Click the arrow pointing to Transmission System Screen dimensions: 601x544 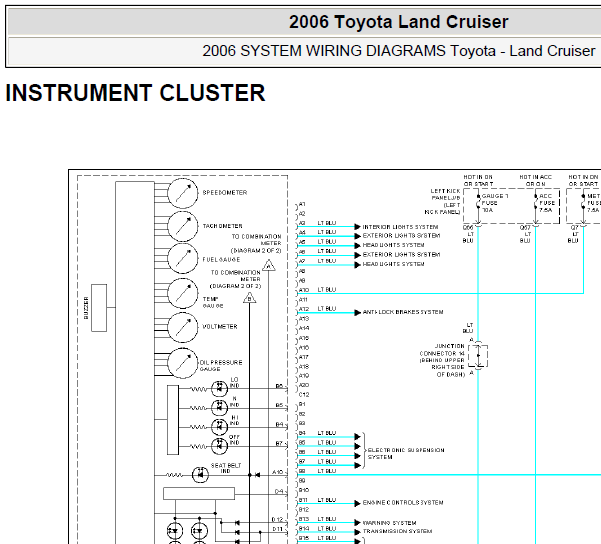[x=358, y=532]
